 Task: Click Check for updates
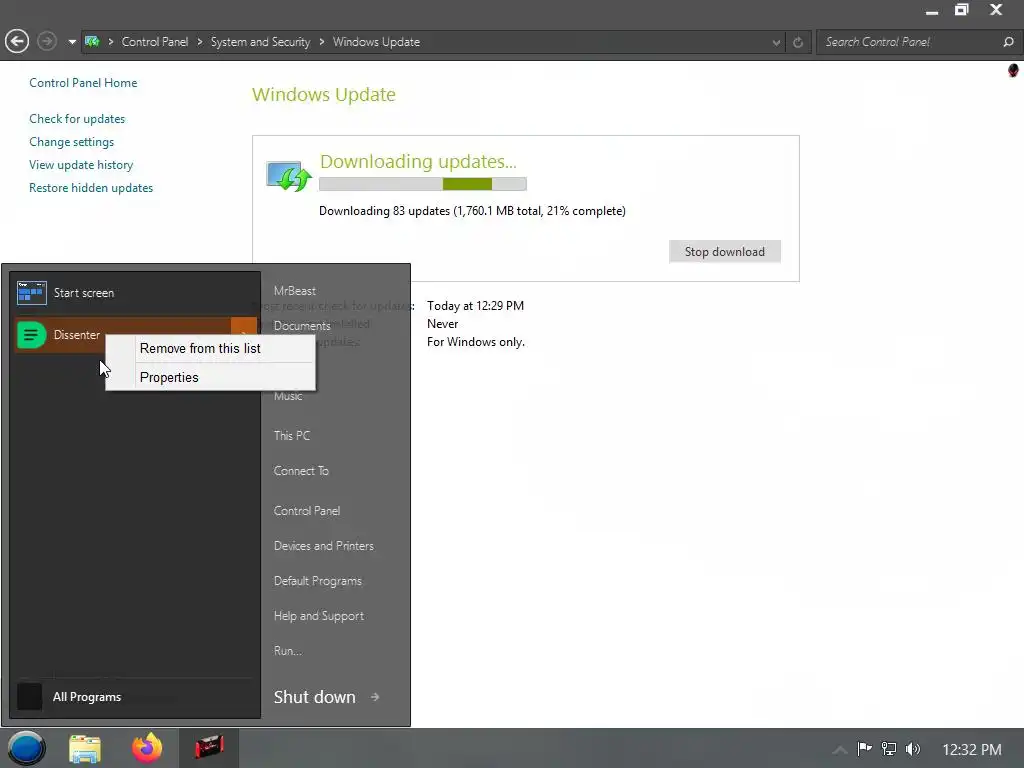[77, 119]
